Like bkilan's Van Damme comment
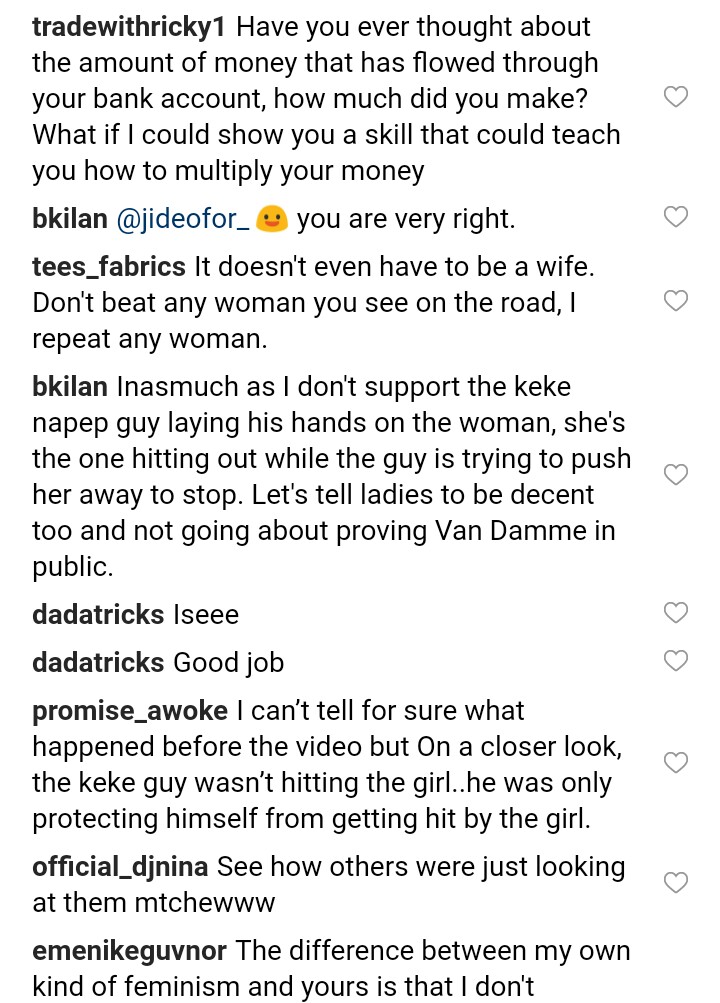The width and height of the screenshot is (720, 1003). 676,474
